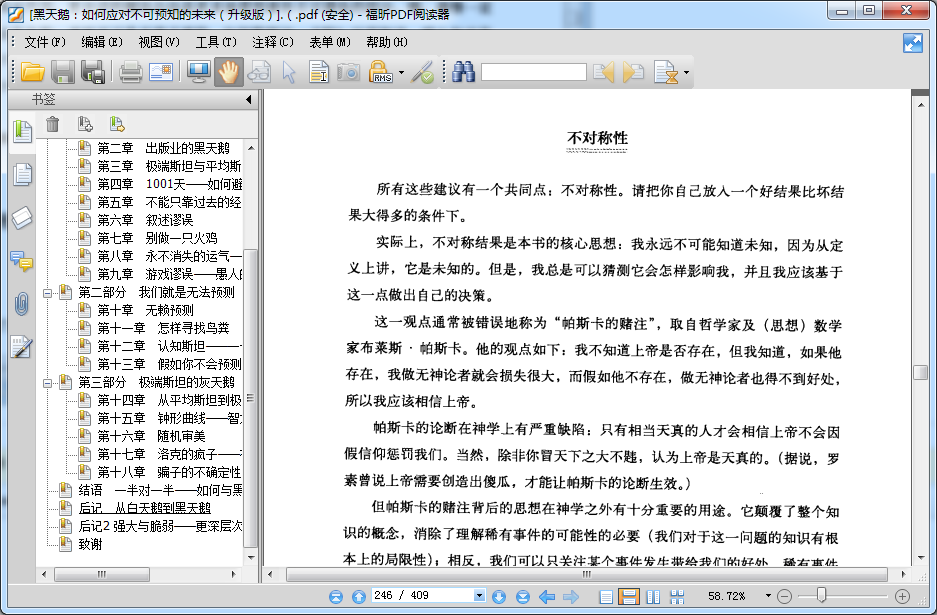Open the 表单 menu

click(x=330, y=42)
